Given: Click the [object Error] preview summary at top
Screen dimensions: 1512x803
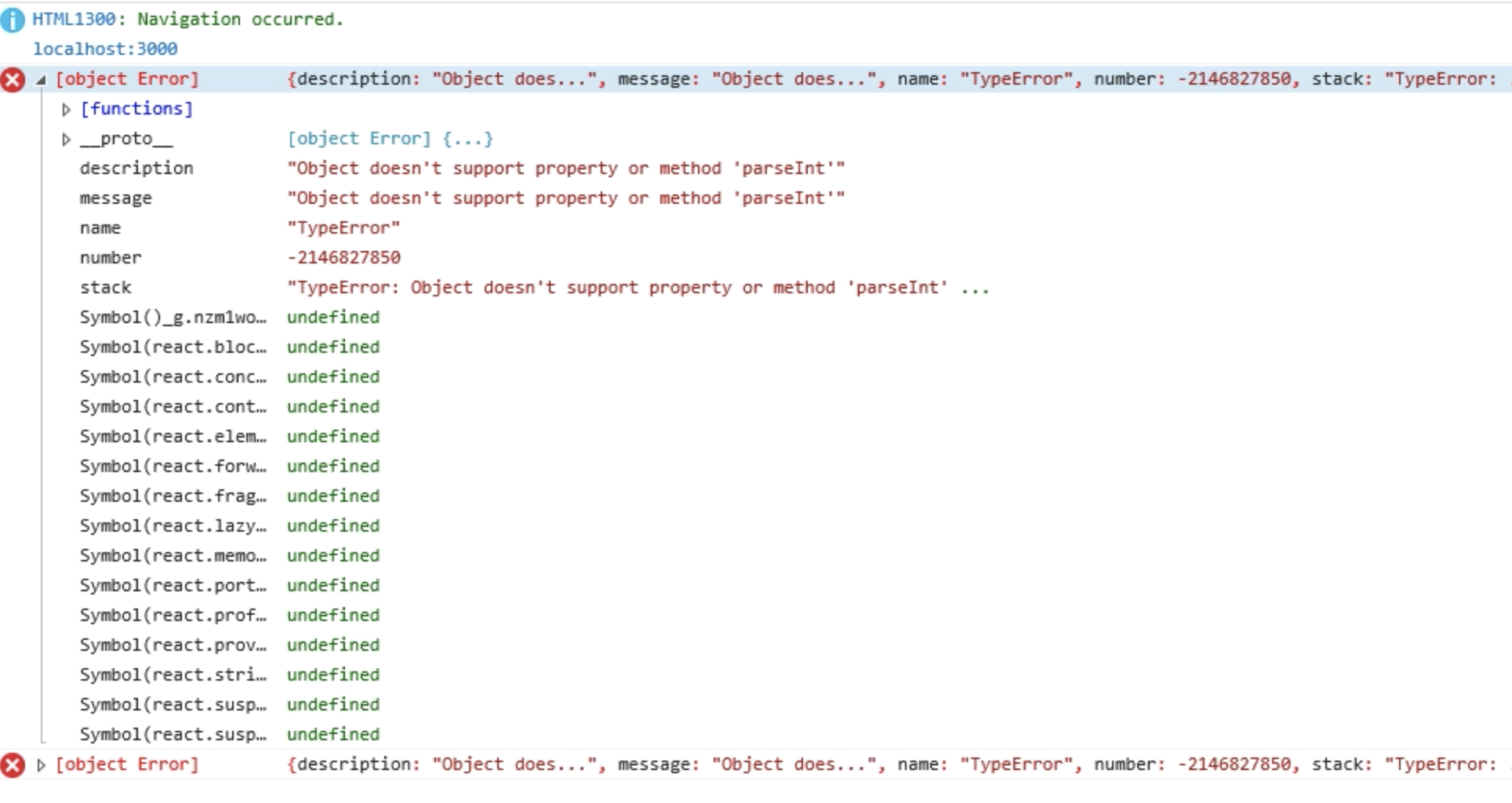Looking at the screenshot, I should click(x=128, y=78).
